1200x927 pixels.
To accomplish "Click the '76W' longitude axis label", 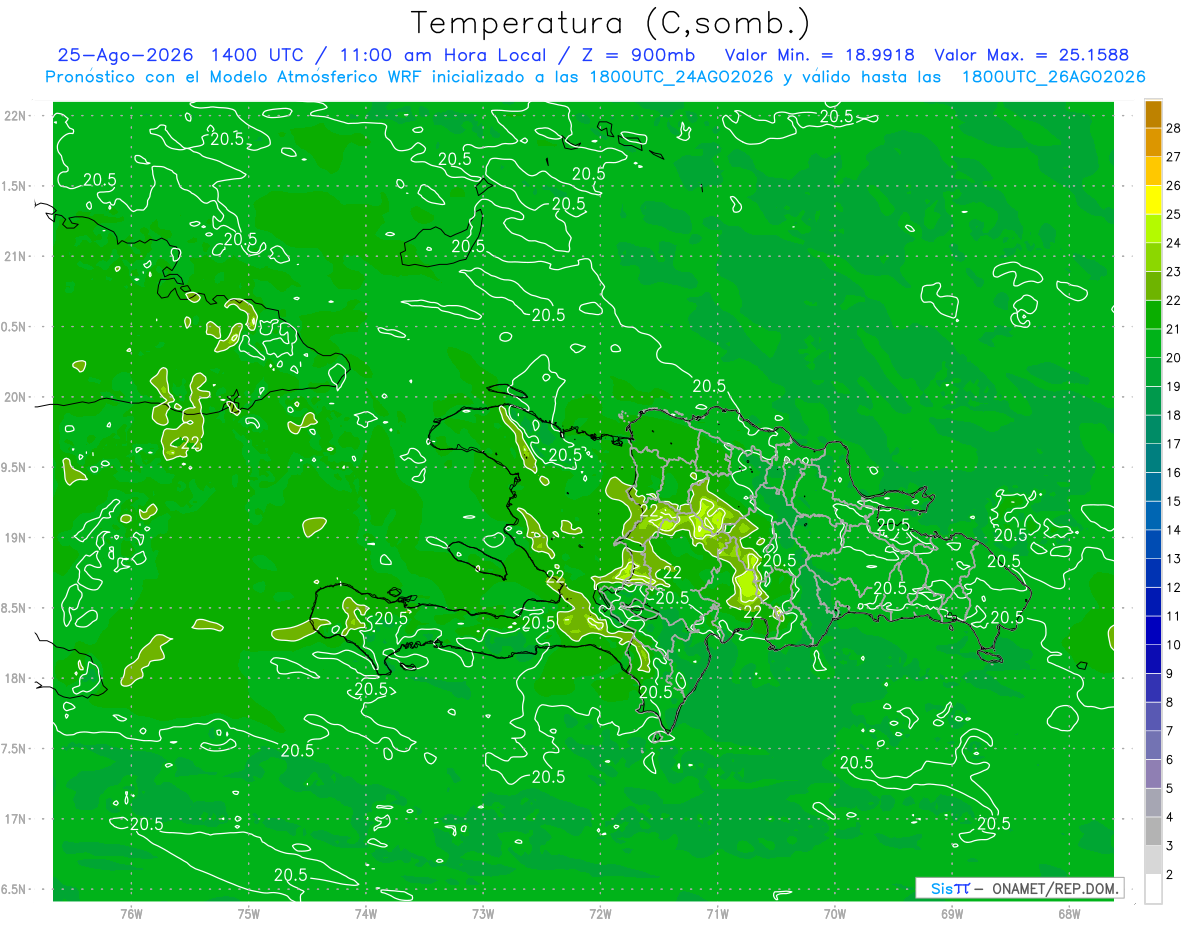I will point(131,913).
